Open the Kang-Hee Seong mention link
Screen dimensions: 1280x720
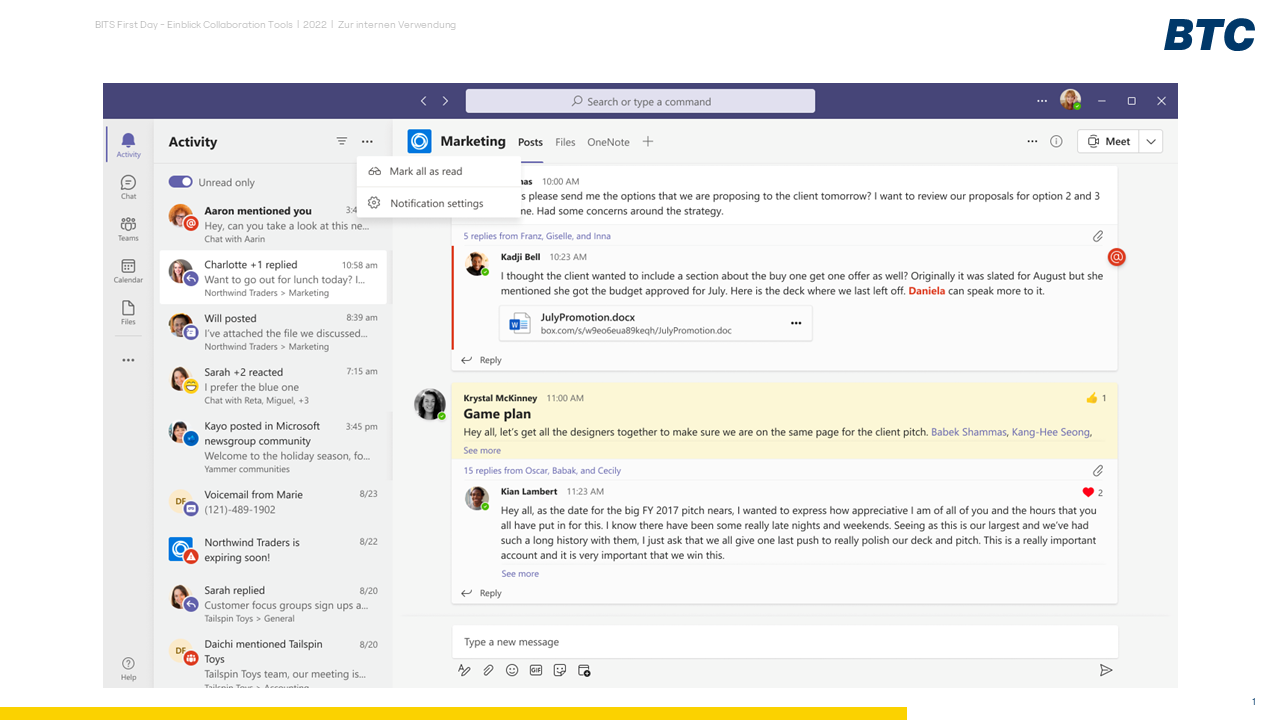(x=1051, y=432)
